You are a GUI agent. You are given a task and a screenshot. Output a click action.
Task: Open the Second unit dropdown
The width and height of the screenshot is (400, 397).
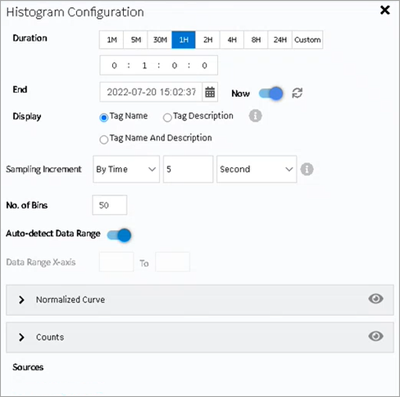[x=257, y=169]
